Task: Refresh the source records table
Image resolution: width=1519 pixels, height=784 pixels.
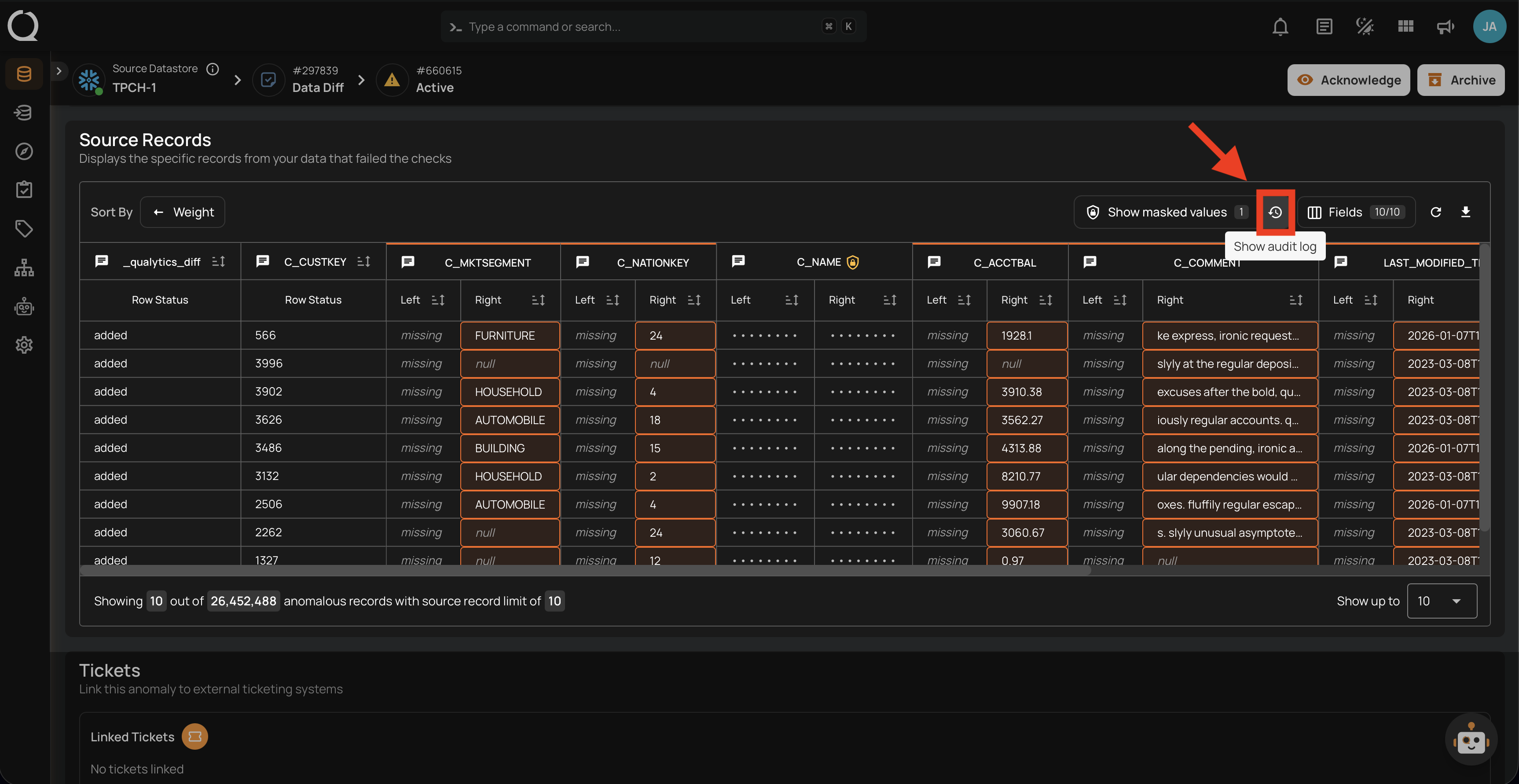Action: click(x=1436, y=212)
